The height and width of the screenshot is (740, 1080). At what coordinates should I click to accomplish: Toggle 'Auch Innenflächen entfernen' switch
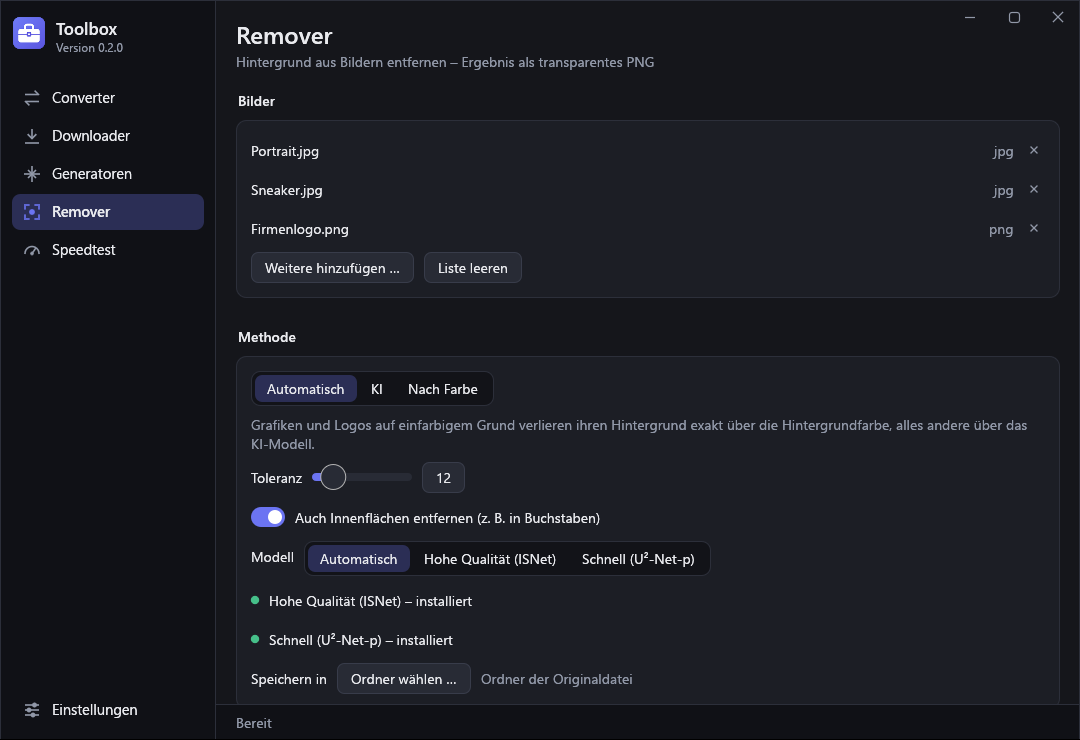[x=268, y=517]
